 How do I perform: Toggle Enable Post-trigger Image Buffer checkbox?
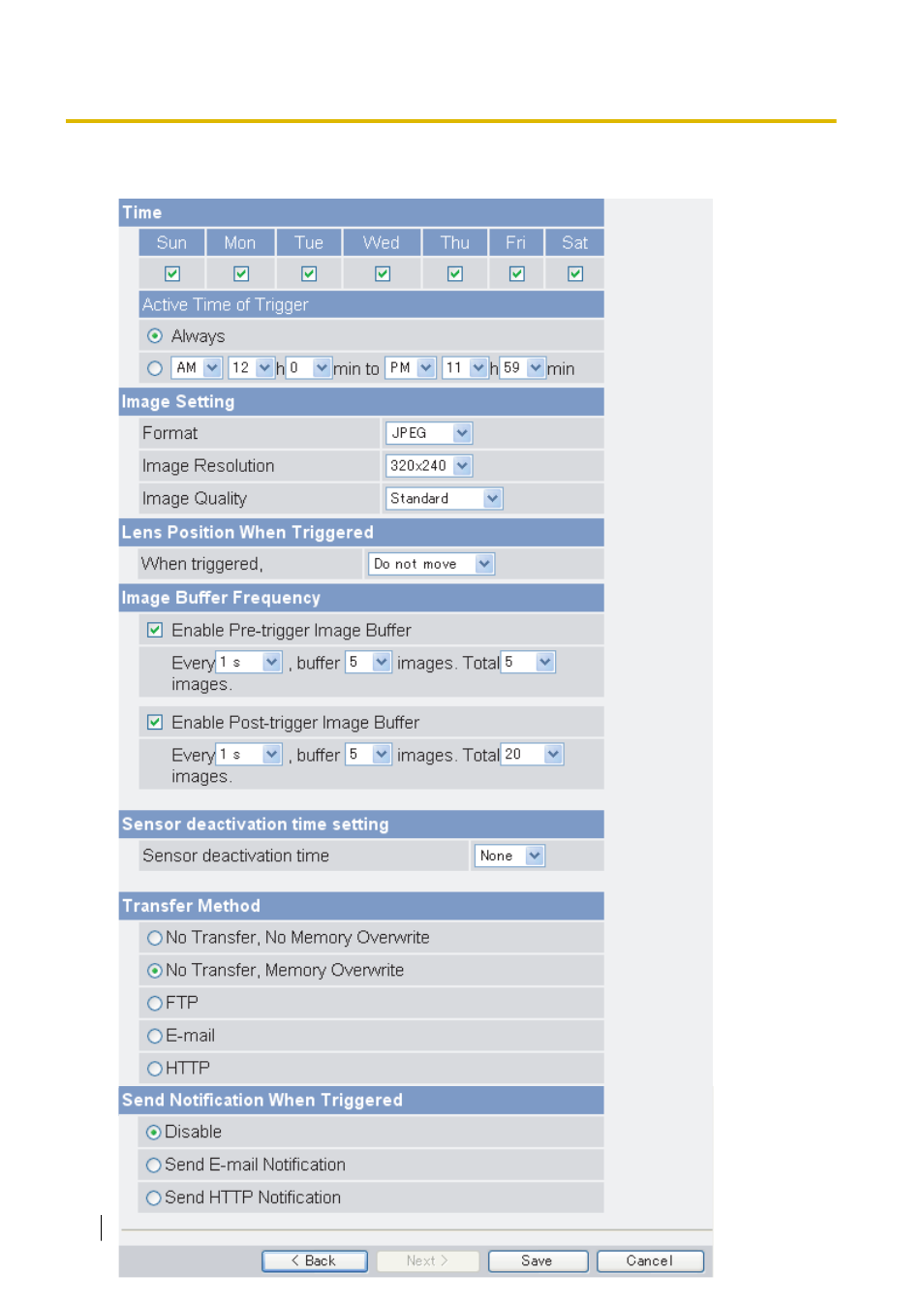tap(155, 722)
